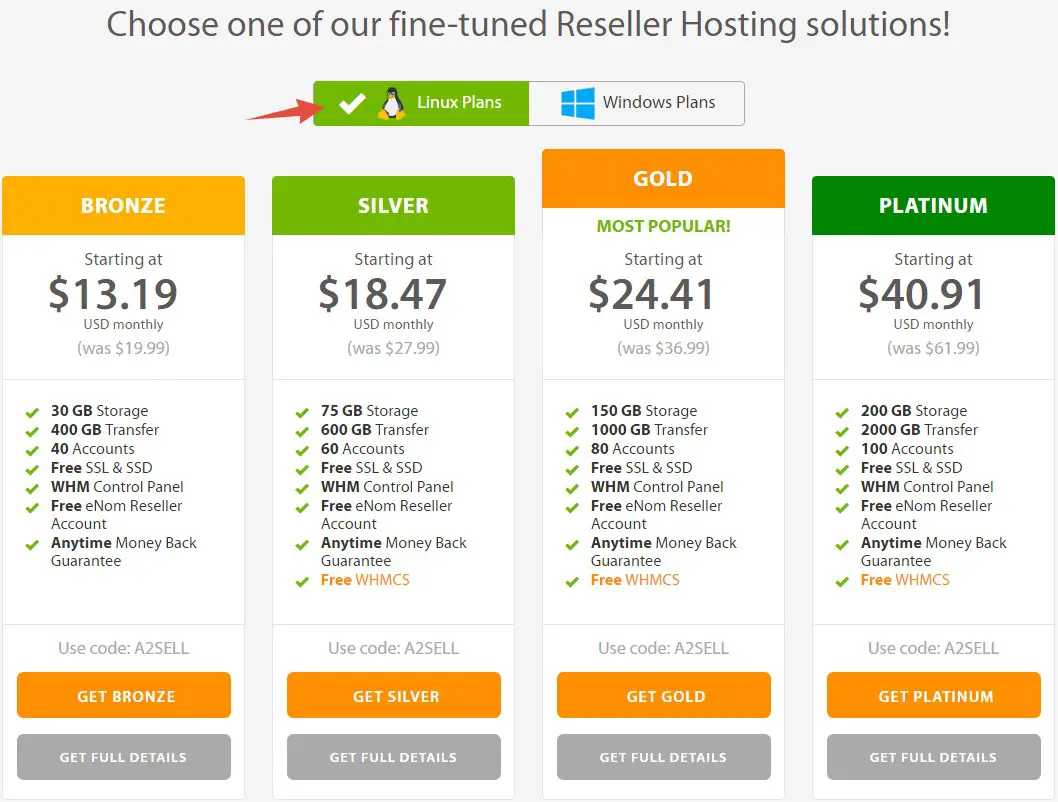Click the check icon beside 150 GB Storage
1058x802 pixels.
click(x=572, y=412)
